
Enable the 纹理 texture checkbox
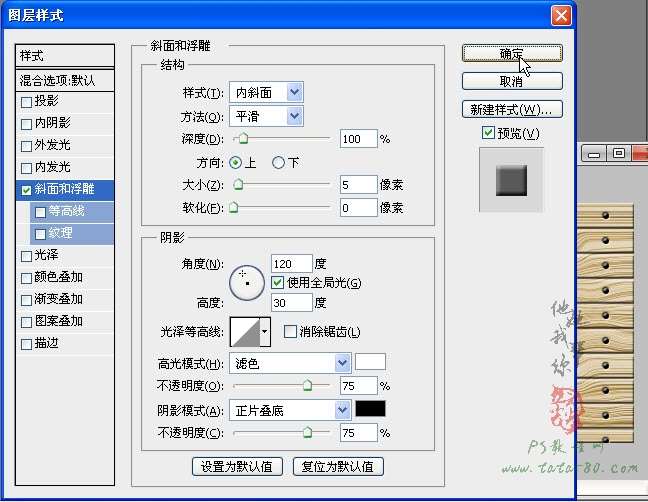(40, 234)
